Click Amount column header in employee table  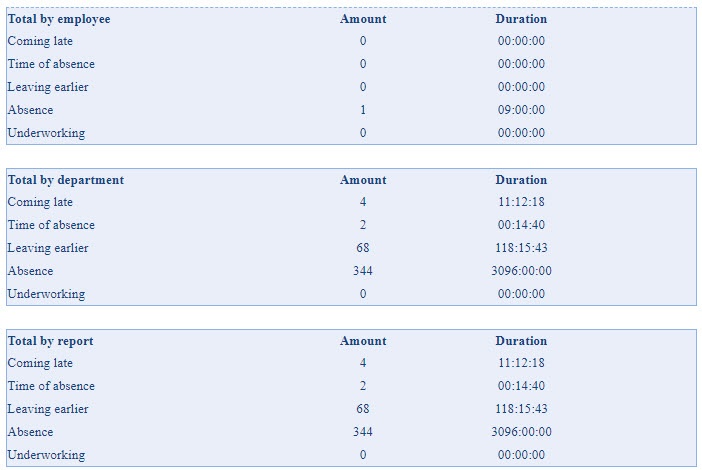[363, 19]
